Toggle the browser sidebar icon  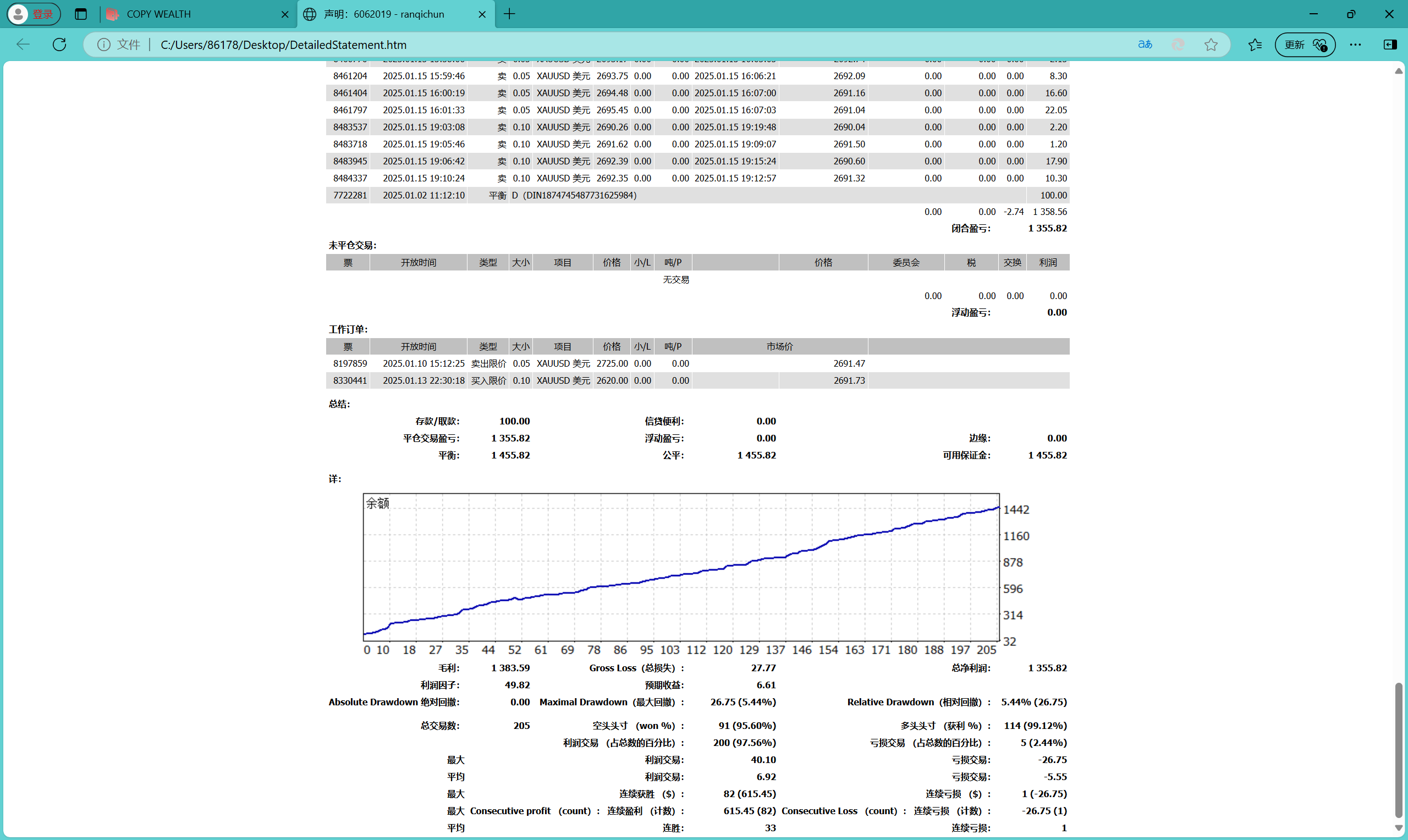pyautogui.click(x=1390, y=45)
